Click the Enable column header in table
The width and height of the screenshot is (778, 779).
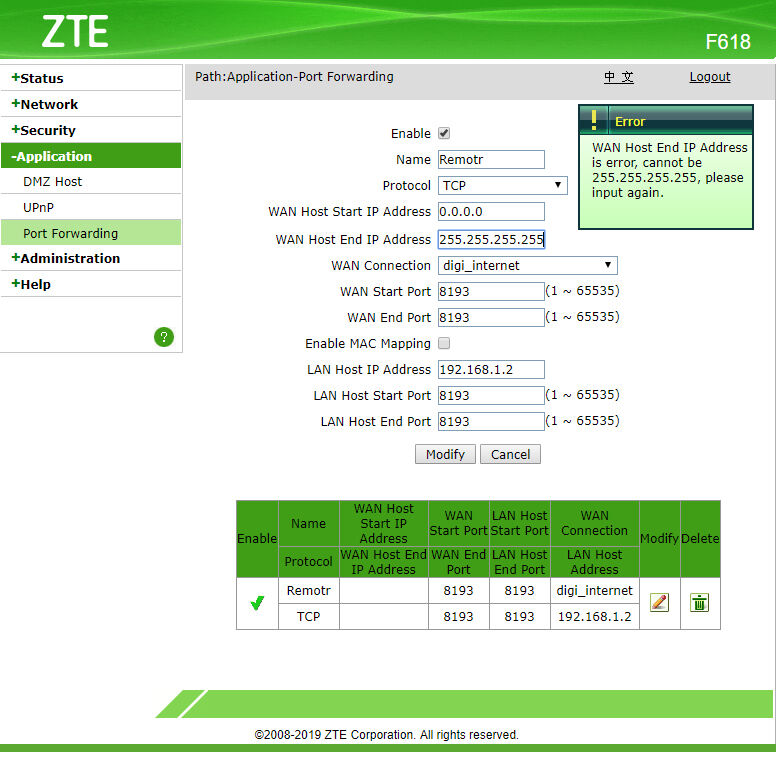pyautogui.click(x=257, y=539)
